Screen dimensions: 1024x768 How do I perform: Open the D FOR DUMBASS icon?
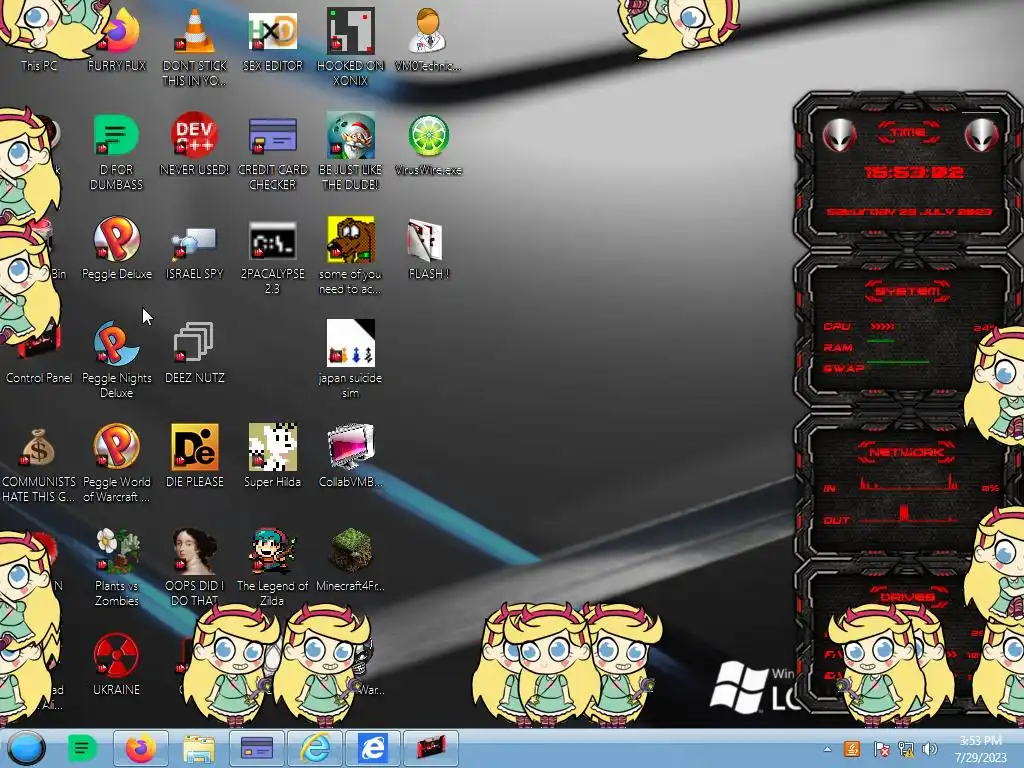pos(116,152)
